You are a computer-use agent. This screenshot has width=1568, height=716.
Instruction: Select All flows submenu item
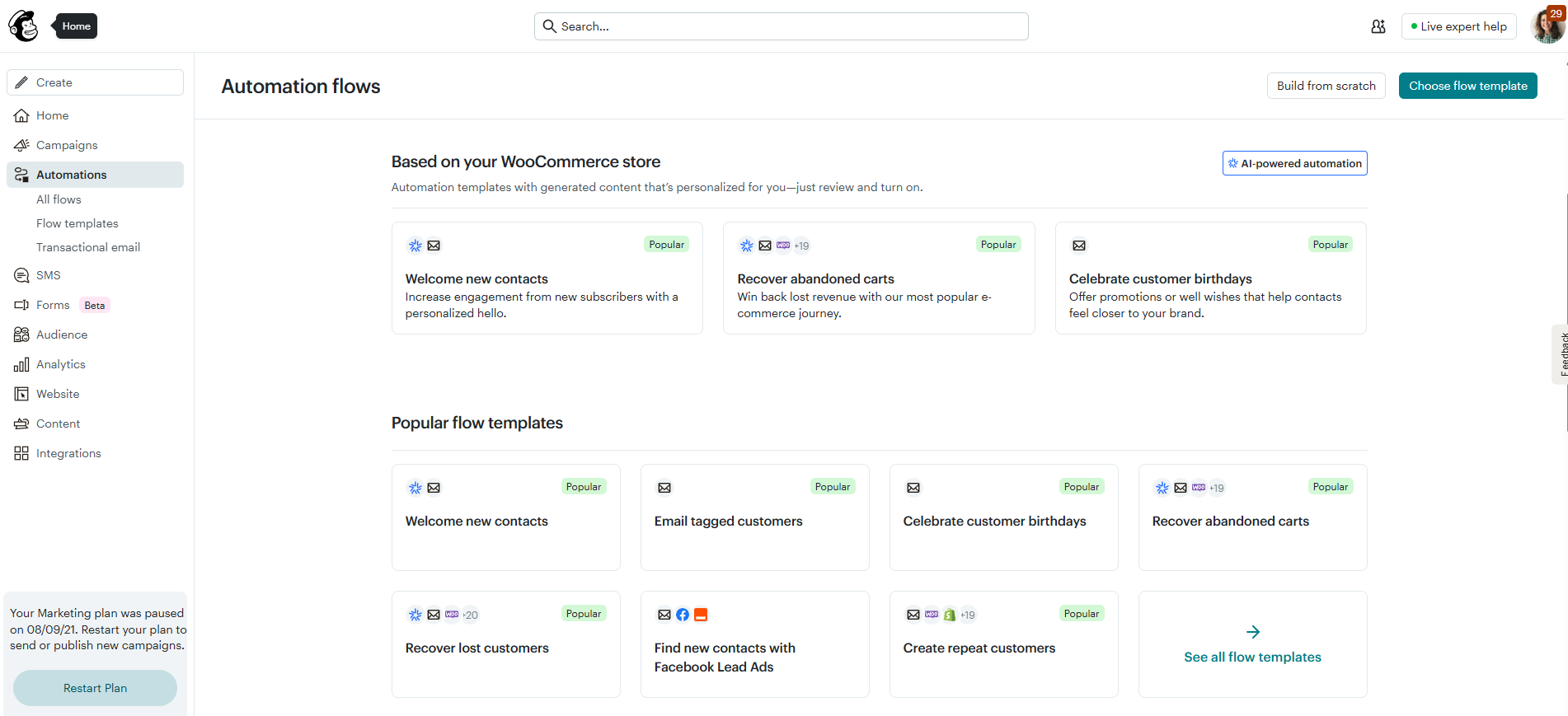[59, 199]
